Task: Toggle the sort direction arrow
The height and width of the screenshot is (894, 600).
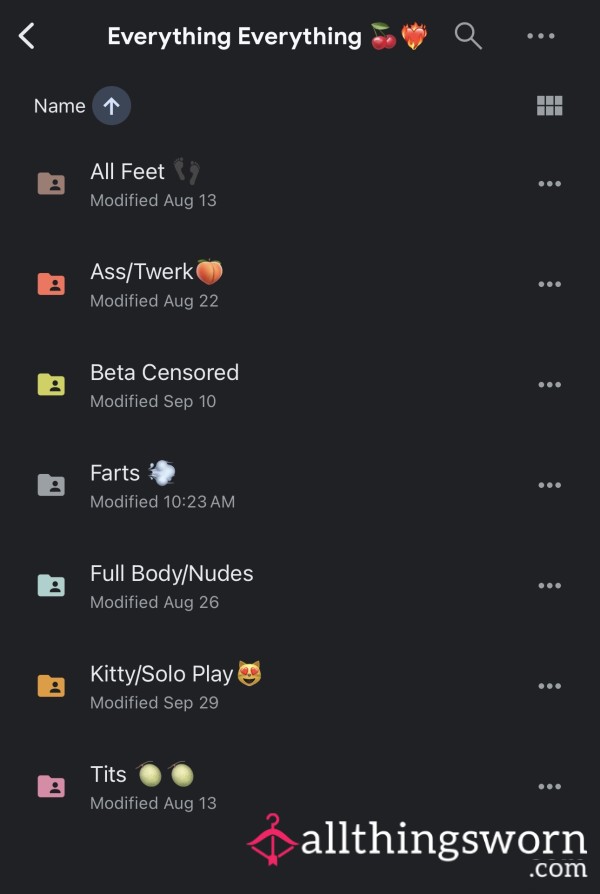Action: (x=111, y=106)
